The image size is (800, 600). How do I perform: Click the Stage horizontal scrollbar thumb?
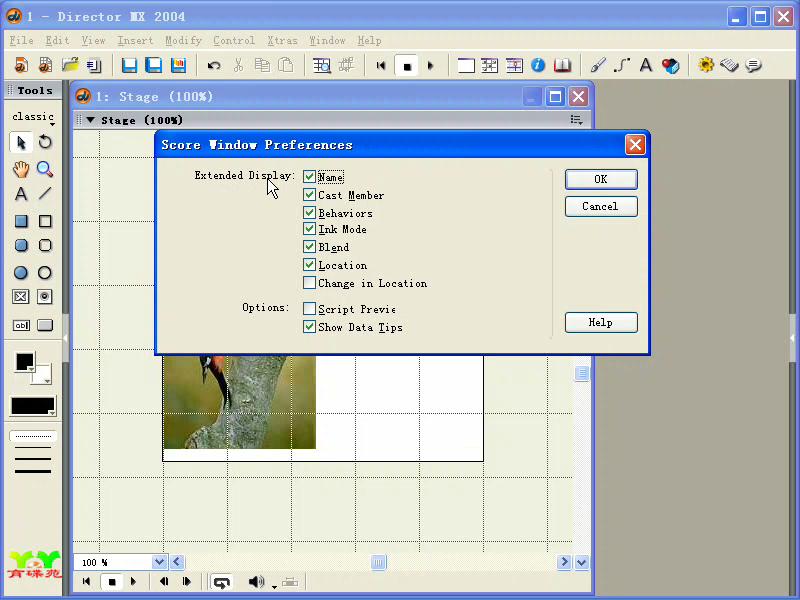coord(379,562)
